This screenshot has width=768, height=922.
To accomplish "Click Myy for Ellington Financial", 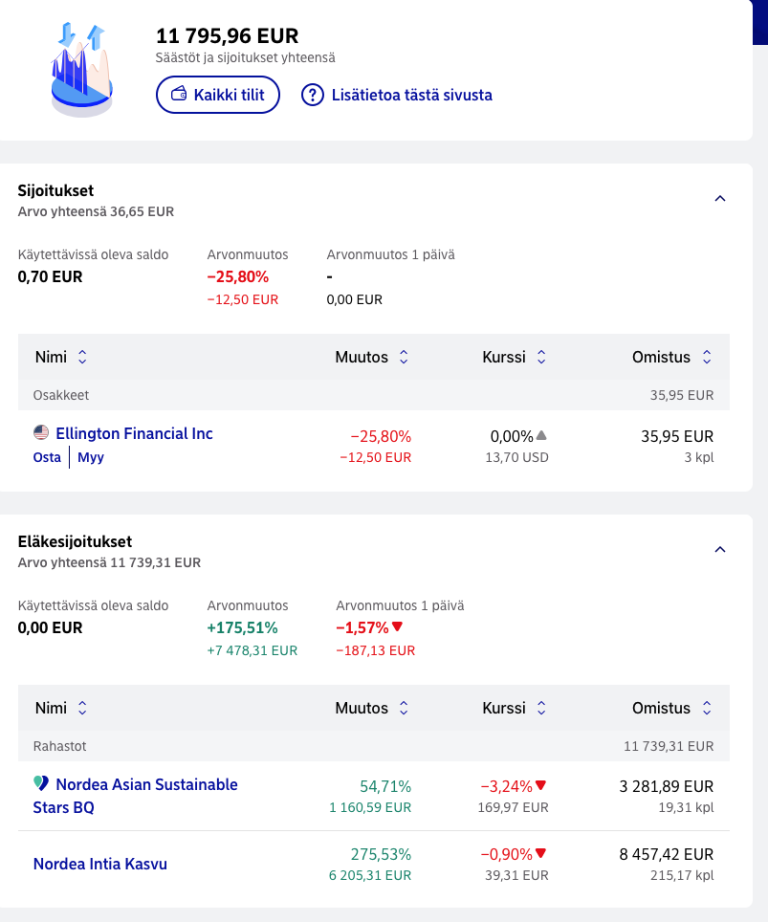I will [x=91, y=457].
